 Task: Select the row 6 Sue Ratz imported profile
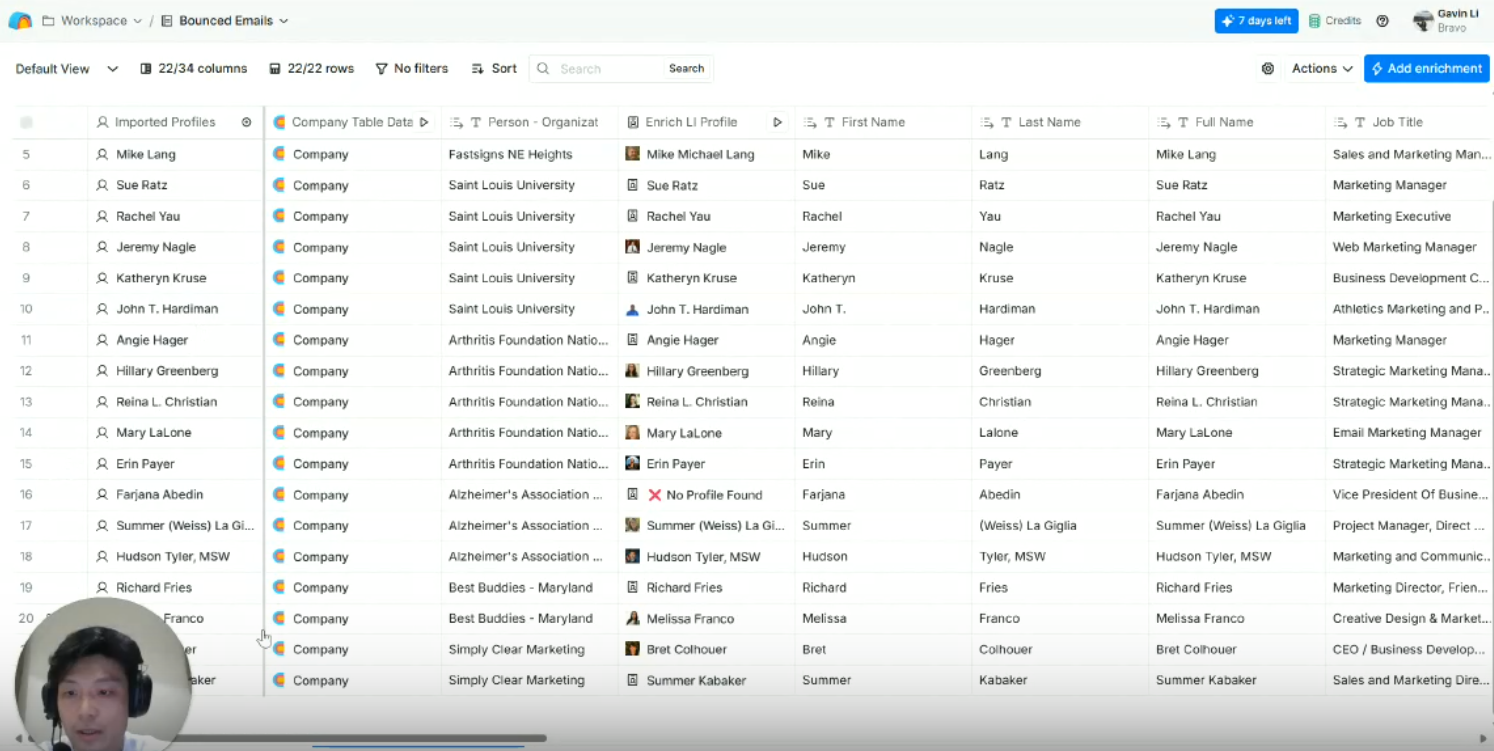tap(175, 185)
